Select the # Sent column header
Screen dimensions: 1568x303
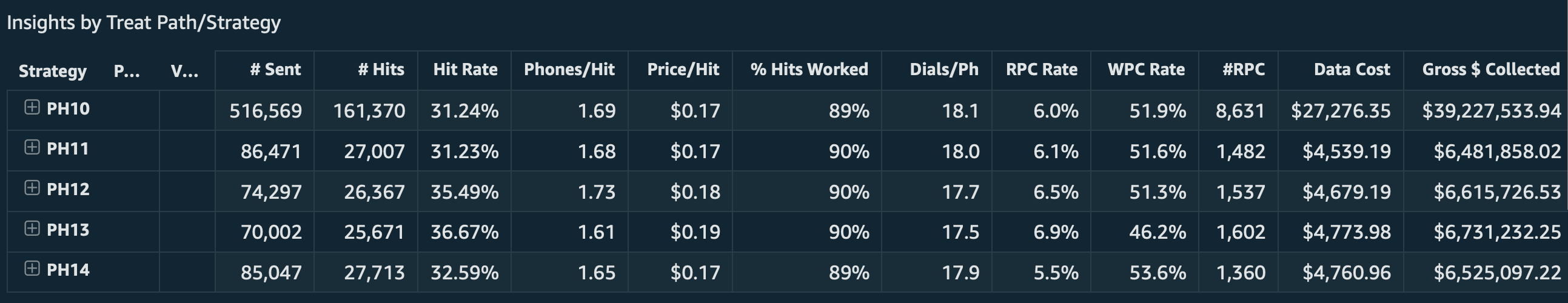tap(275, 69)
